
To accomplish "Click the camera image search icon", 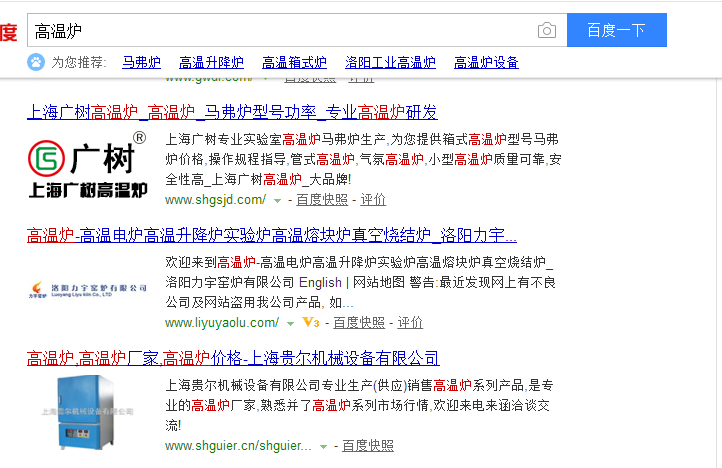I will tap(547, 30).
